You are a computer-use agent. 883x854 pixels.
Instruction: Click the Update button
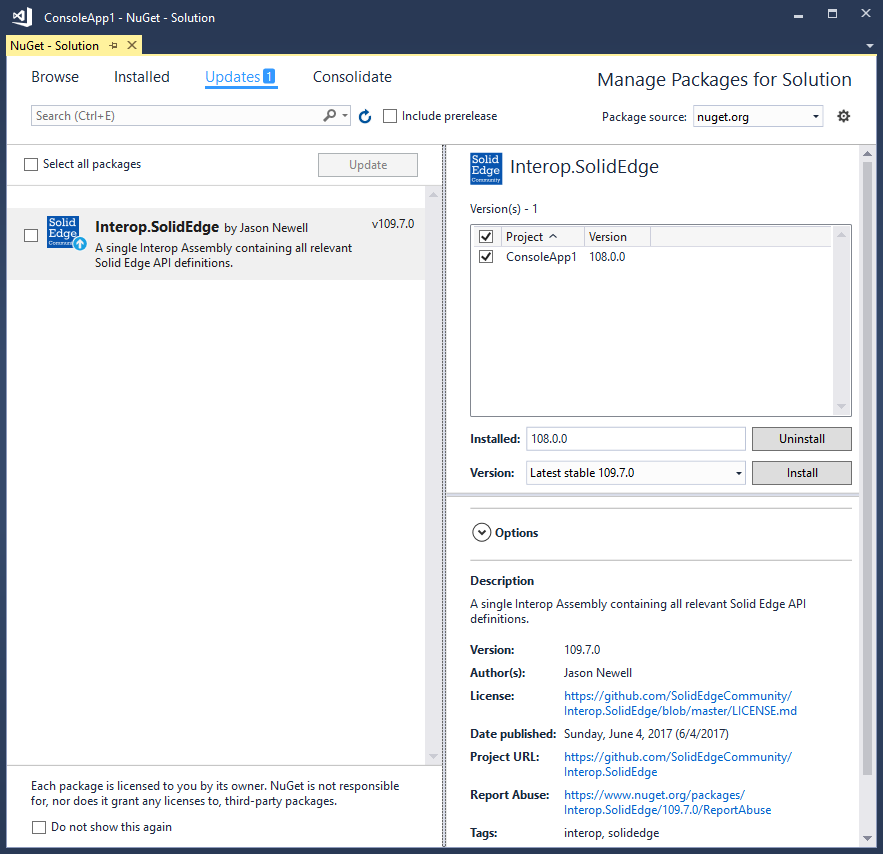368,165
